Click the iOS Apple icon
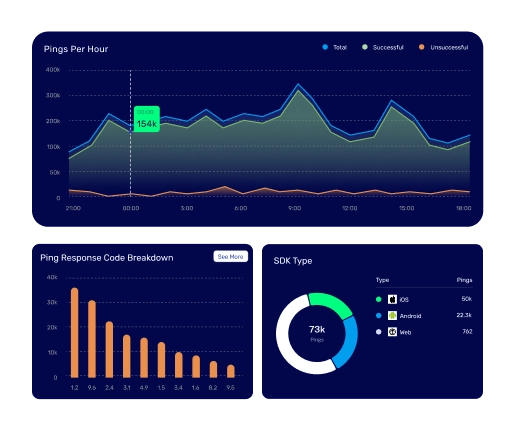 [392, 299]
